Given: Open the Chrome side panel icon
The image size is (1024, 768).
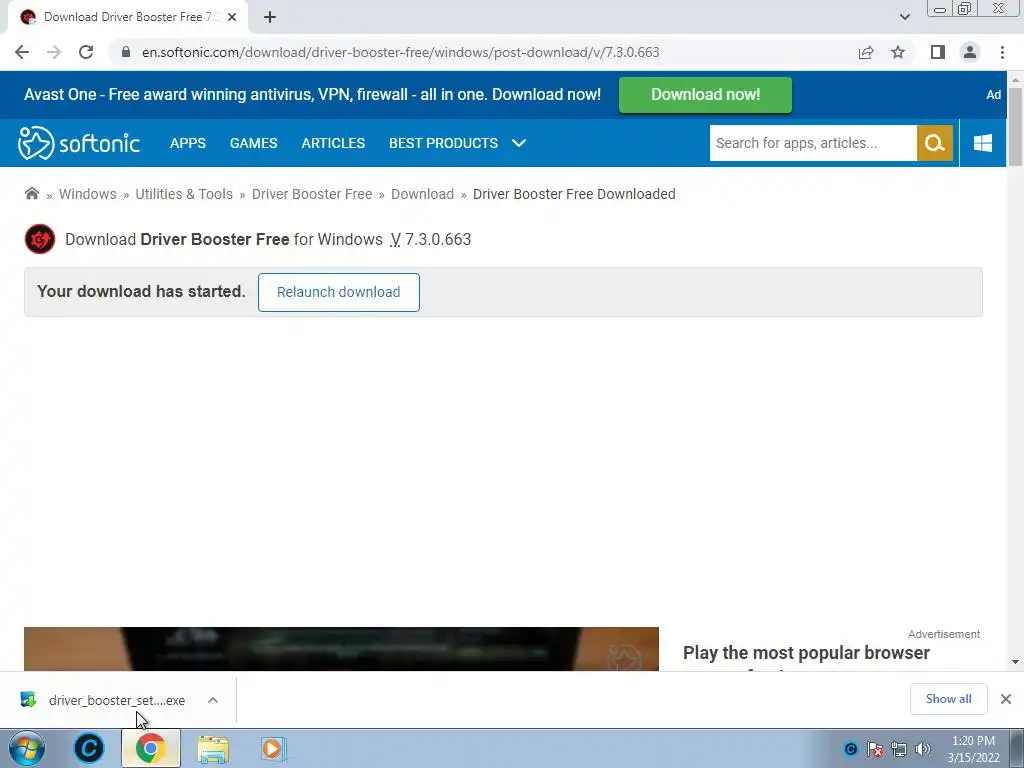Looking at the screenshot, I should [938, 52].
